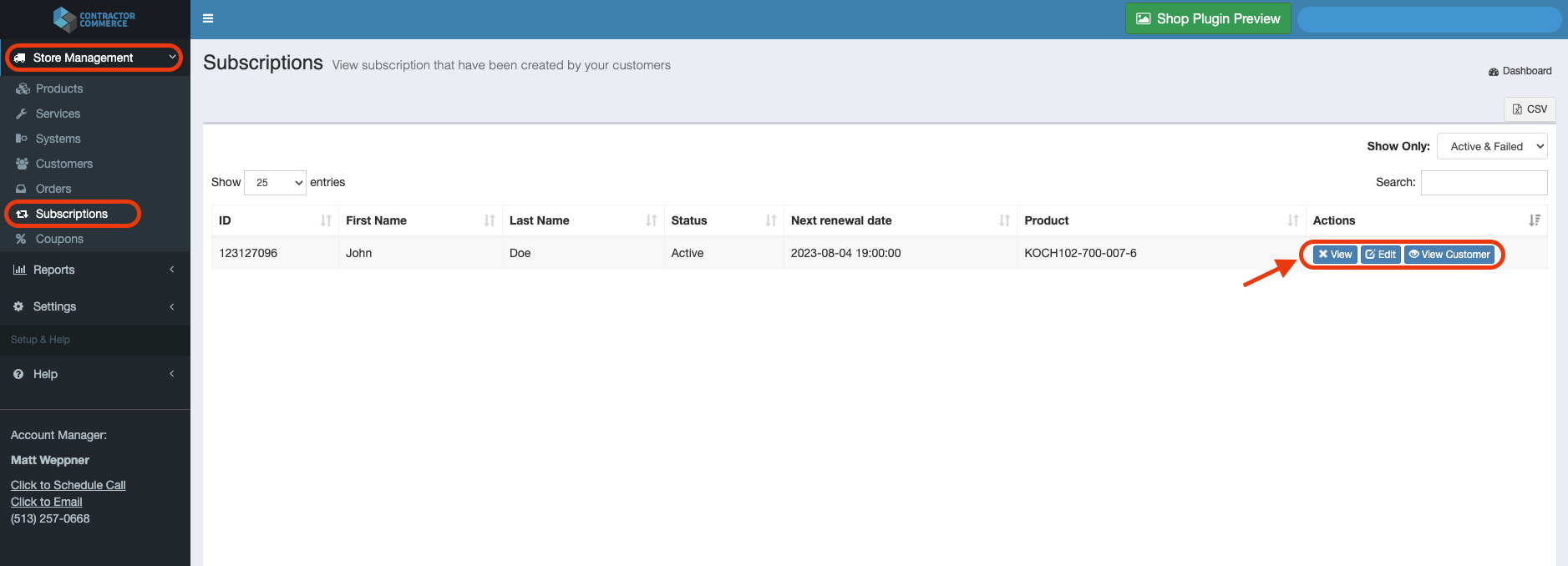The height and width of the screenshot is (566, 1568).
Task: Click the Settings gear icon
Action: (x=18, y=306)
